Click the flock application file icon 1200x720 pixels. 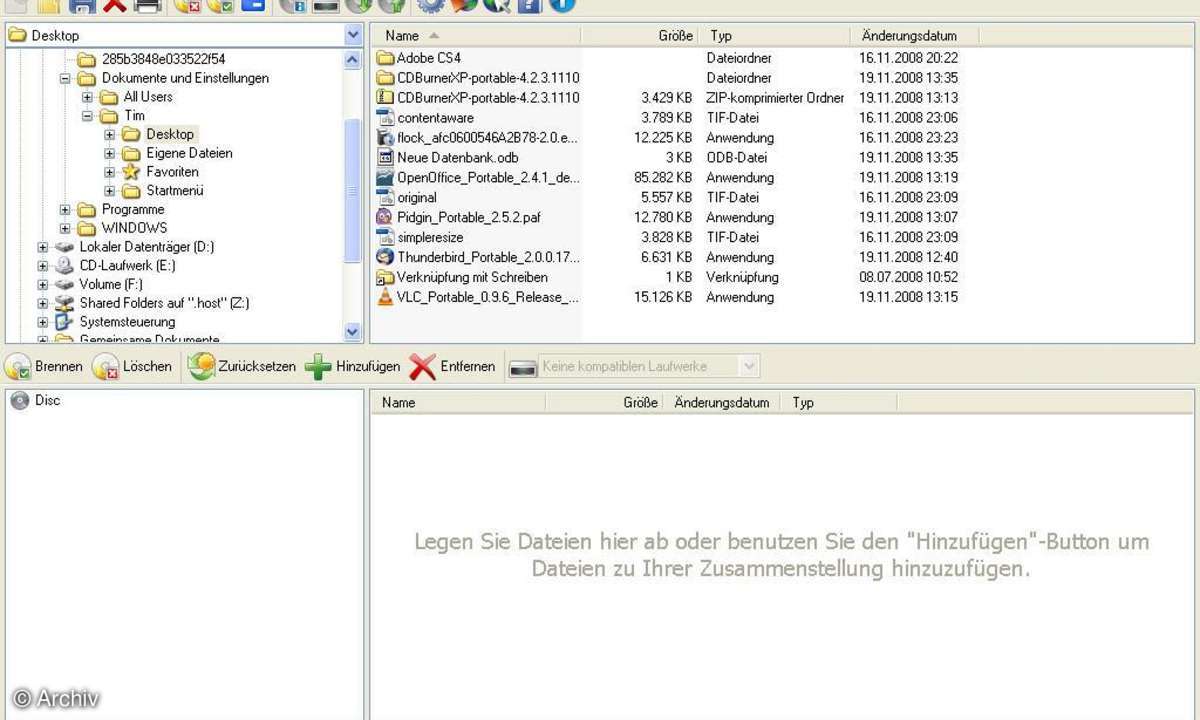[385, 137]
